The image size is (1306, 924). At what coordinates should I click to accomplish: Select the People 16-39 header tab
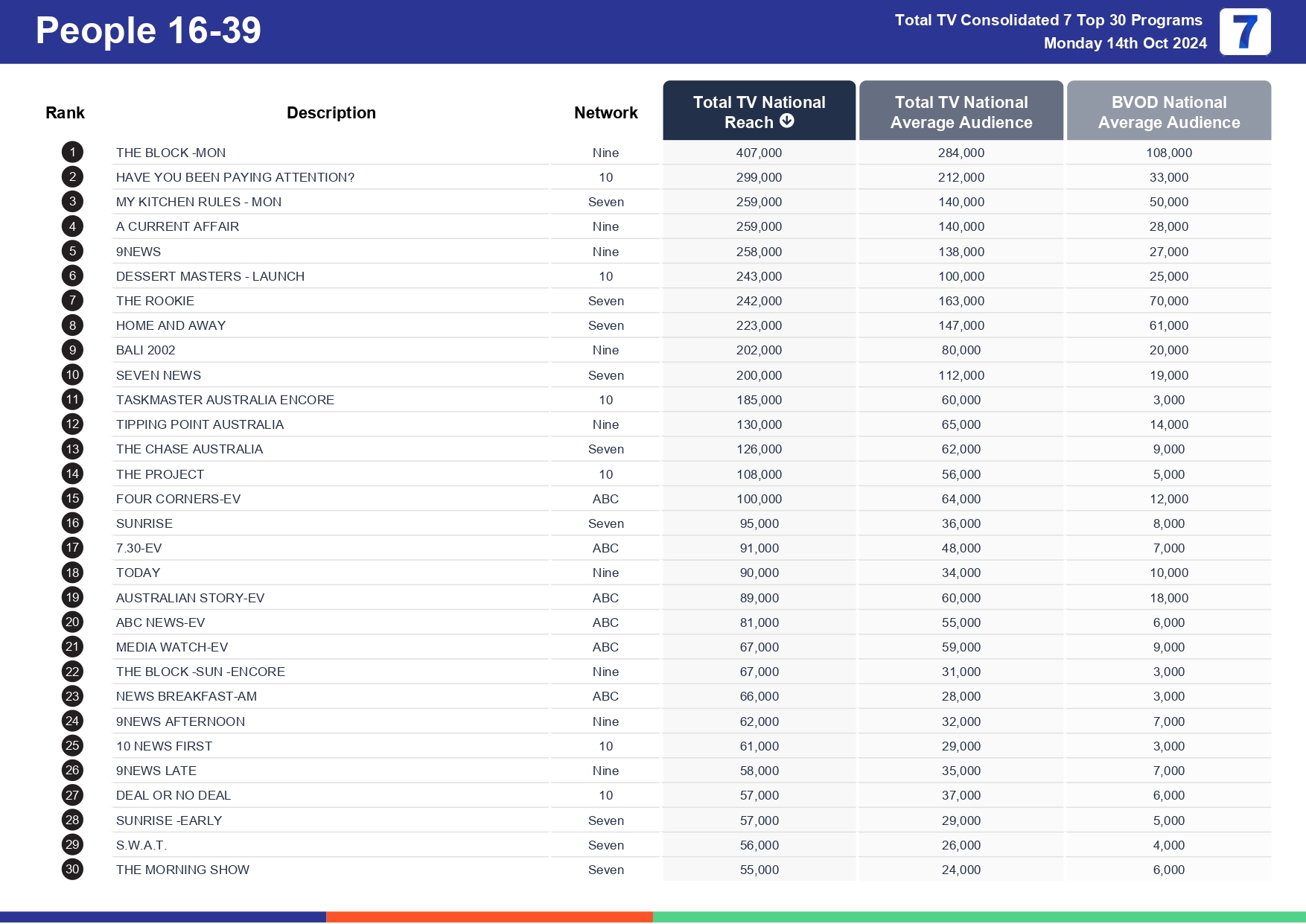click(x=147, y=31)
